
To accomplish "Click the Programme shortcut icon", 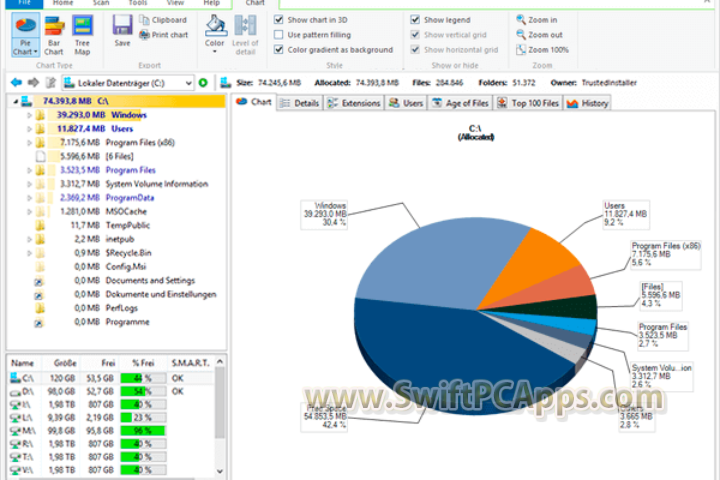I will [x=39, y=322].
